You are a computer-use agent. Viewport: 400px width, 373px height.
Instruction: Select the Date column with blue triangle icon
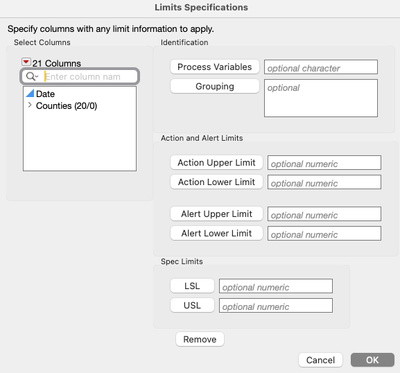pos(45,94)
